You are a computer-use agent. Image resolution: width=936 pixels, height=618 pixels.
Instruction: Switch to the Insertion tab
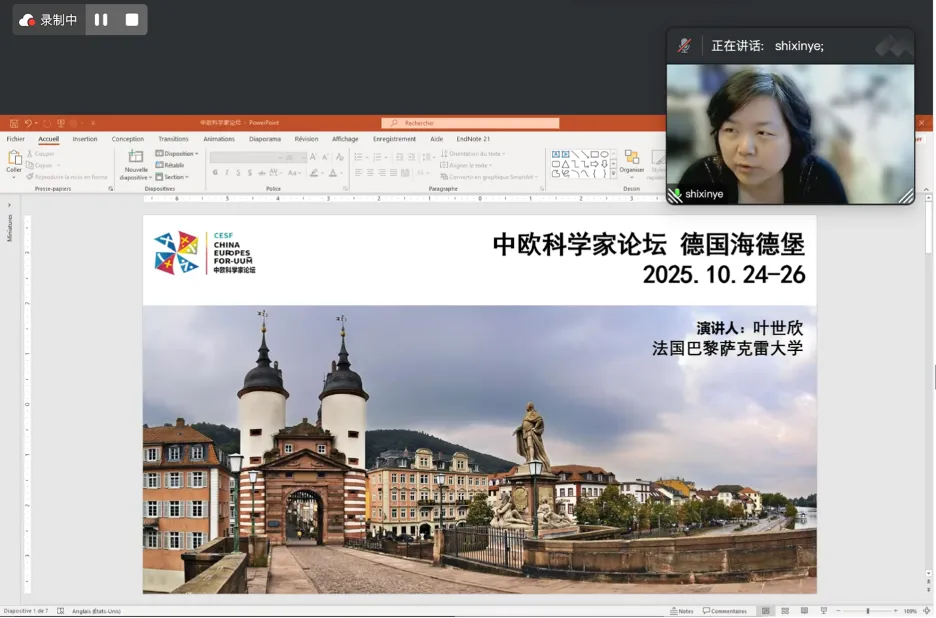(85, 139)
